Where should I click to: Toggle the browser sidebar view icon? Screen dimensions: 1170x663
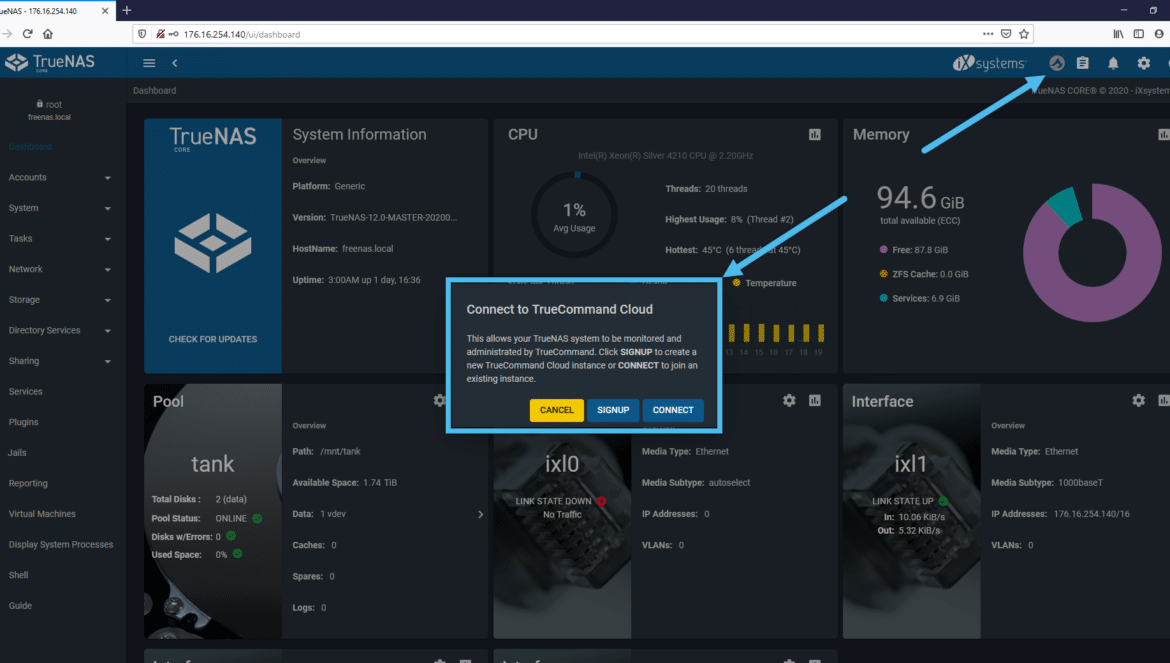pos(1139,34)
